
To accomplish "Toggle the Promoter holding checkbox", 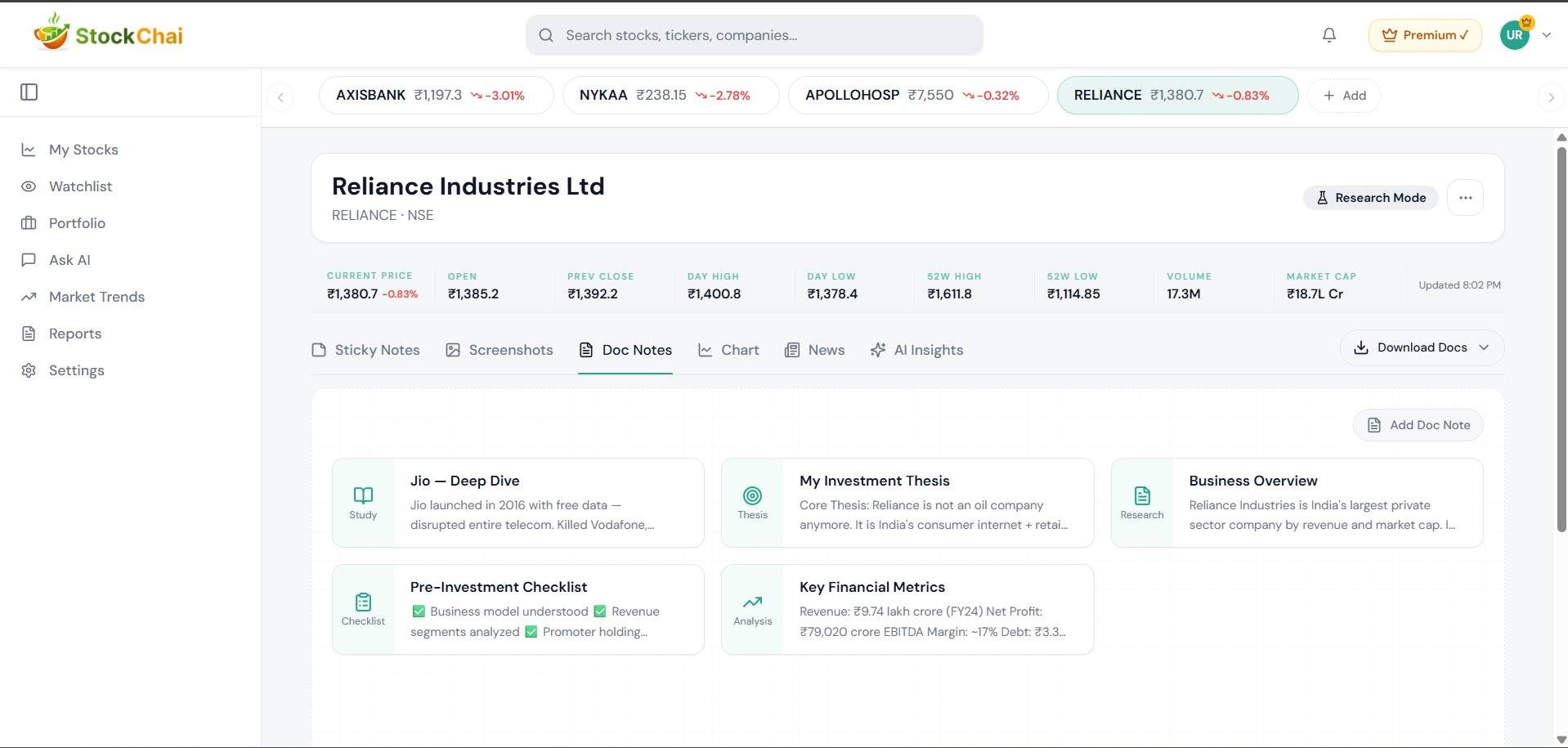I will coord(531,631).
